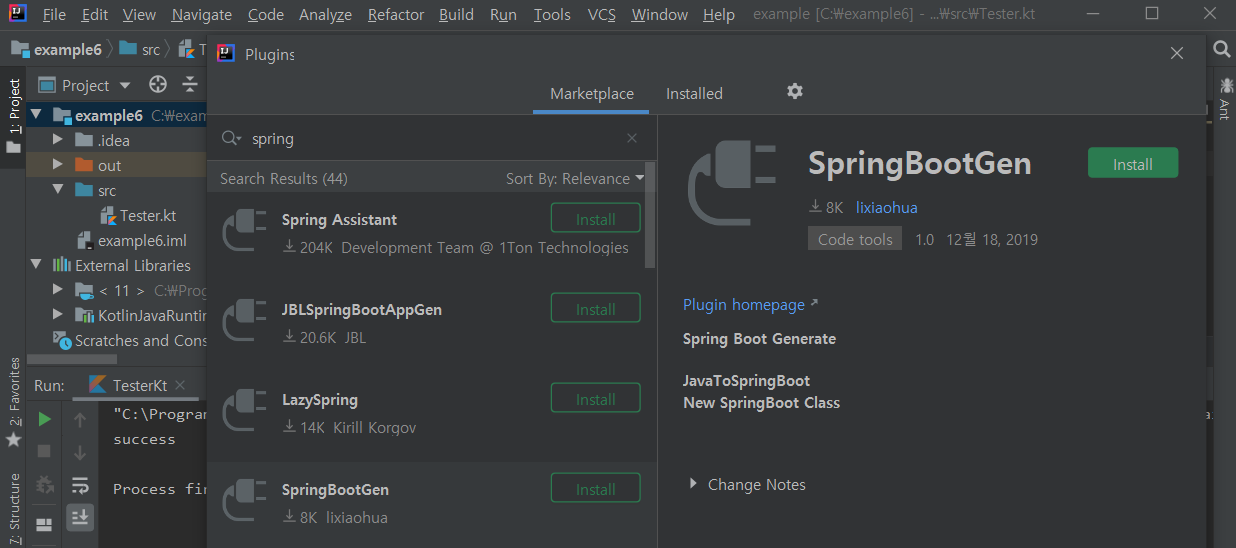Collapse External Libraries node
The image size is (1236, 548).
point(37,265)
